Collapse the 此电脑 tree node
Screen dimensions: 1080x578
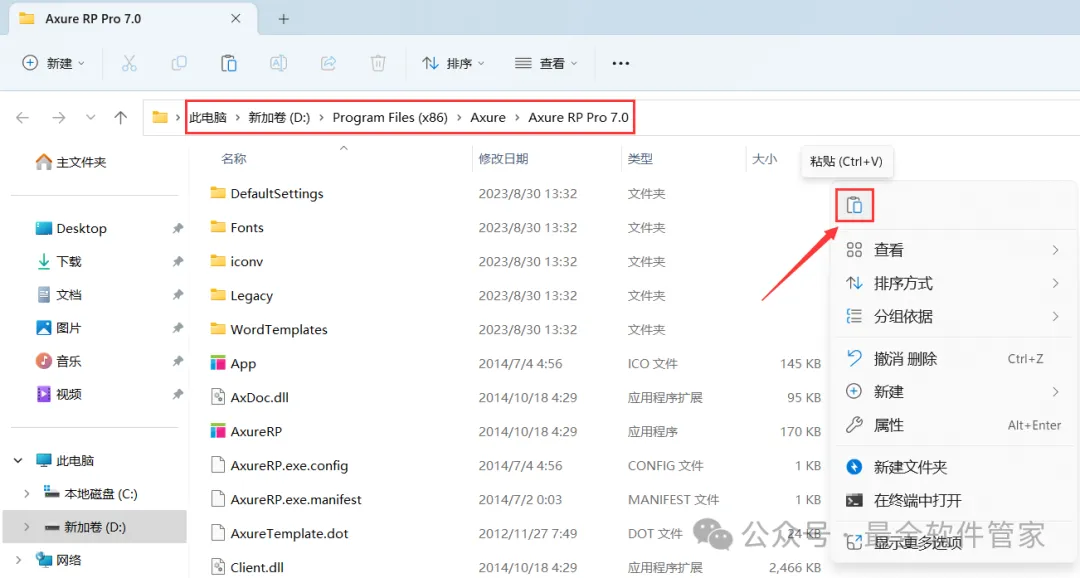[19, 460]
